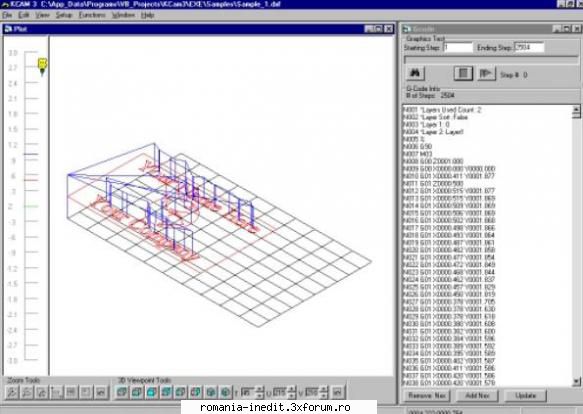Image resolution: width=583 pixels, height=414 pixels.
Task: Open the Edit menu
Action: pyautogui.click(x=24, y=15)
